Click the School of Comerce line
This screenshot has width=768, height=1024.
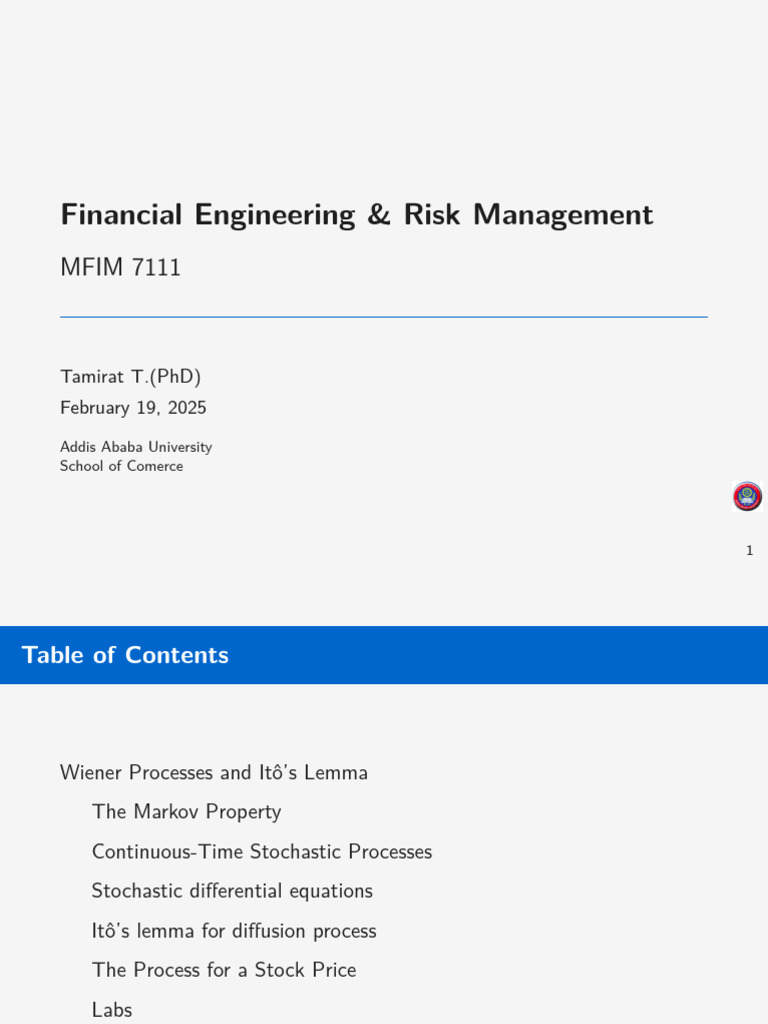[x=121, y=466]
